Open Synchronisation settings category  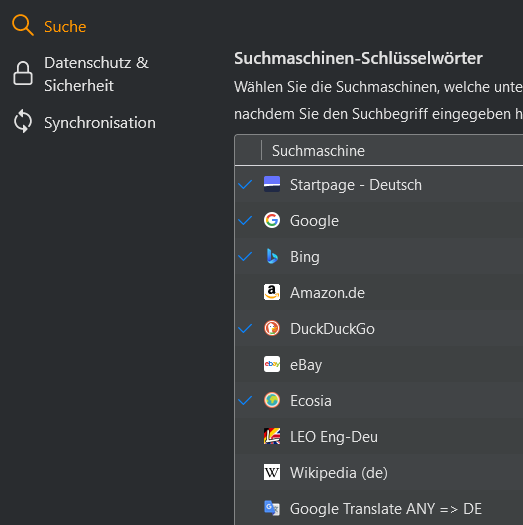click(100, 123)
